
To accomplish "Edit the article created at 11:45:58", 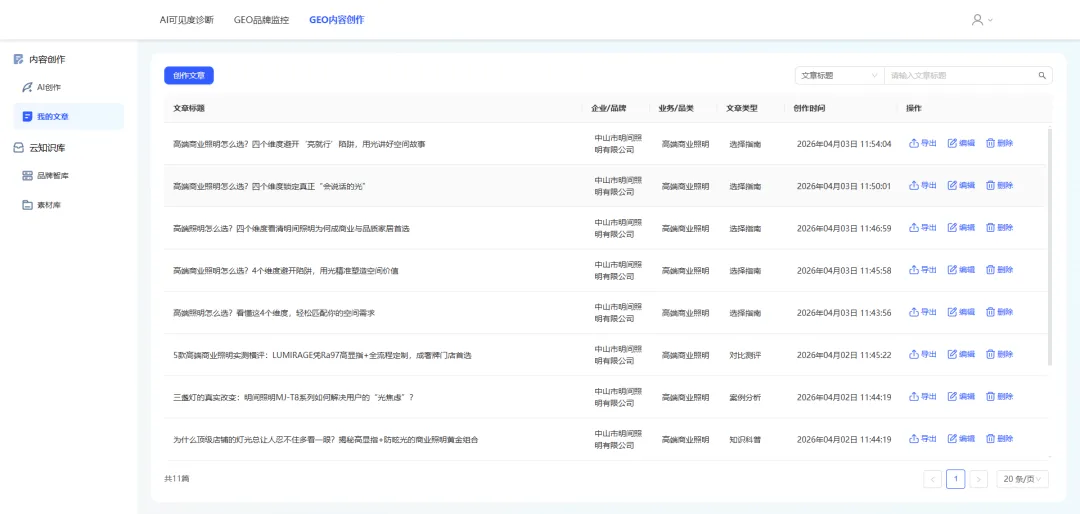I will tap(962, 270).
